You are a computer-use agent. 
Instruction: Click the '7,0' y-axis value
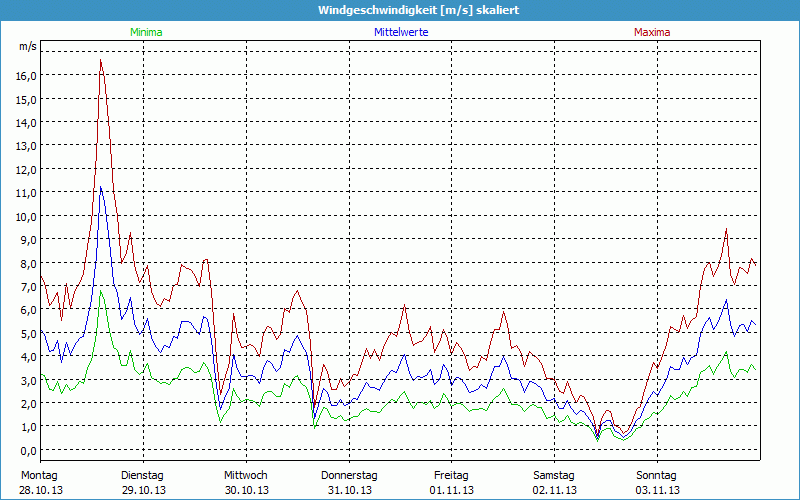click(x=28, y=287)
